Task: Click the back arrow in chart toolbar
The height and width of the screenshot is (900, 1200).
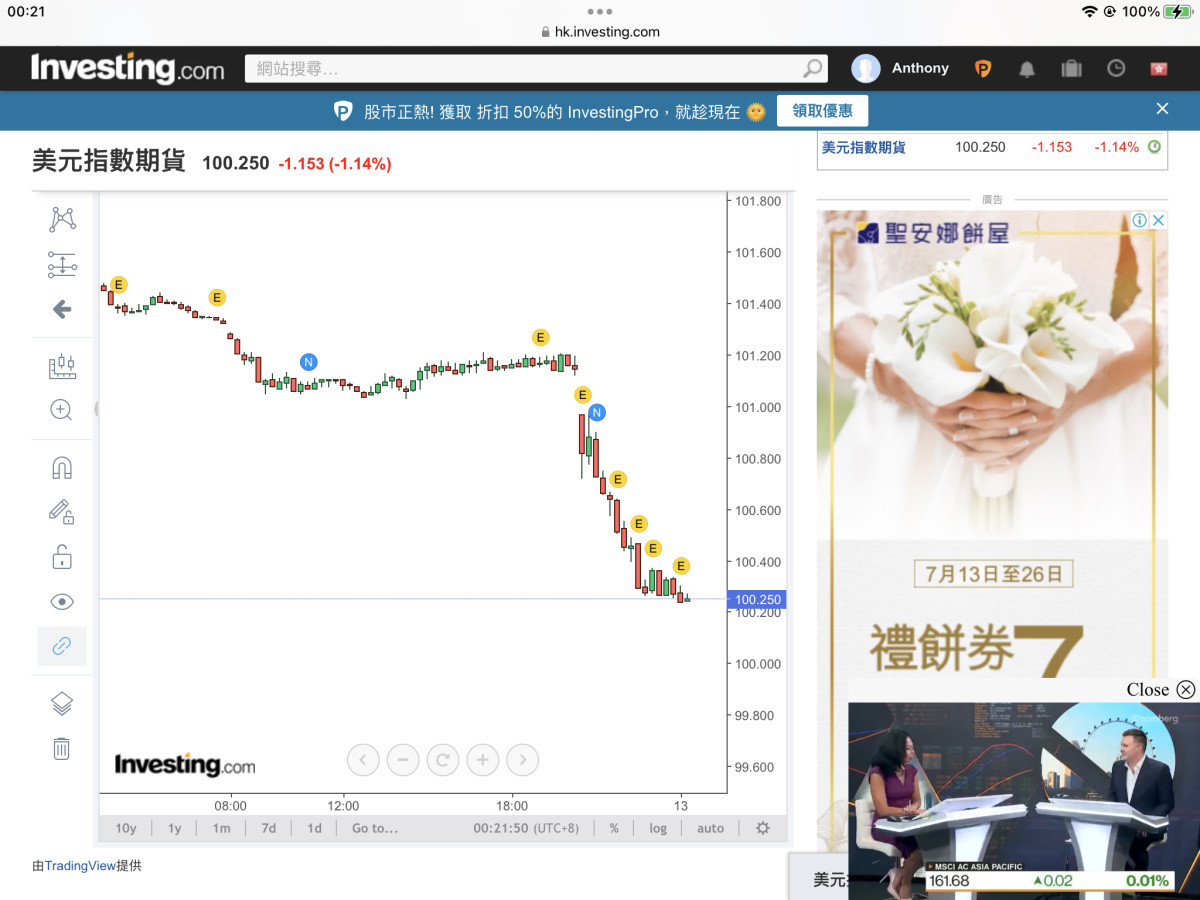Action: click(x=62, y=309)
